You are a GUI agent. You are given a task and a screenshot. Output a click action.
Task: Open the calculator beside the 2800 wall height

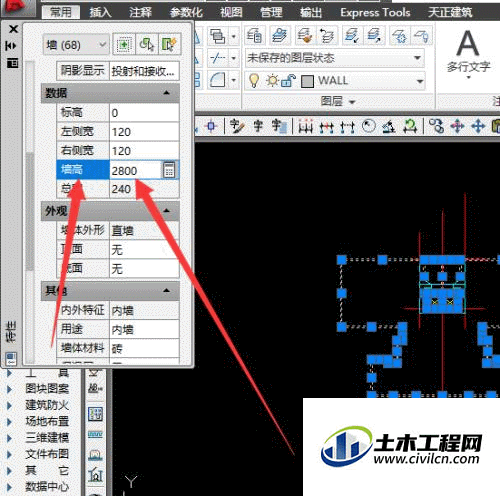coord(169,170)
